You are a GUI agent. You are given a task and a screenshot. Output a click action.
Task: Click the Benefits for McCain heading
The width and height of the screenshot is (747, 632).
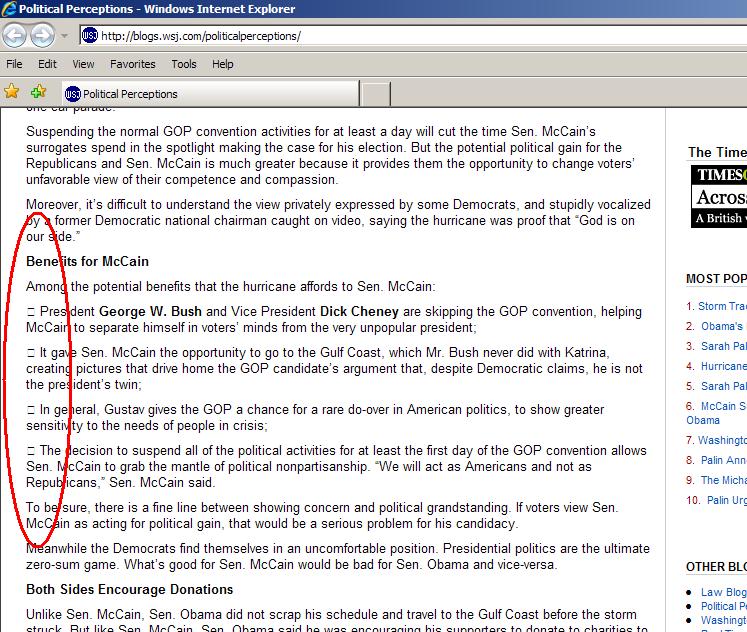coord(87,261)
